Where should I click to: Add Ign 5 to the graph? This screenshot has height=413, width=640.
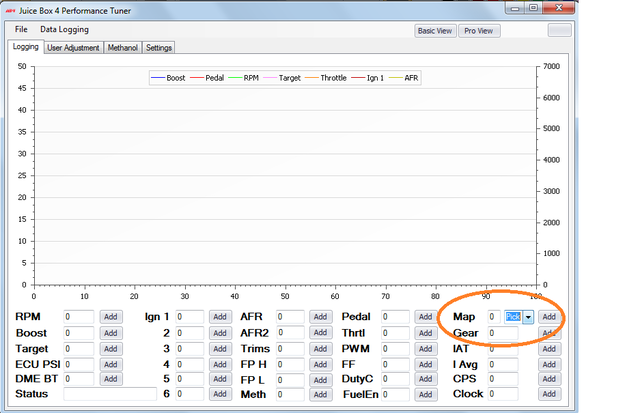[x=220, y=379]
